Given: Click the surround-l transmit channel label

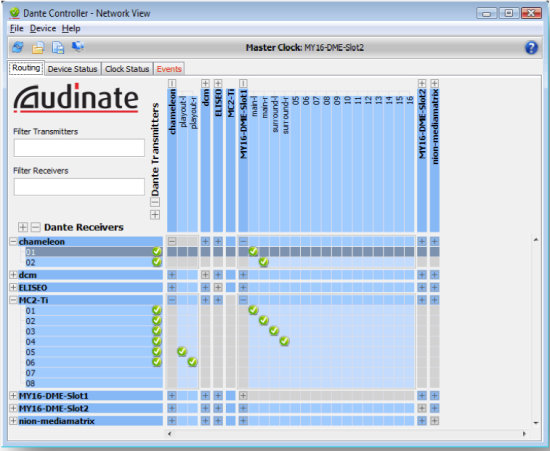Looking at the screenshot, I should (x=275, y=114).
